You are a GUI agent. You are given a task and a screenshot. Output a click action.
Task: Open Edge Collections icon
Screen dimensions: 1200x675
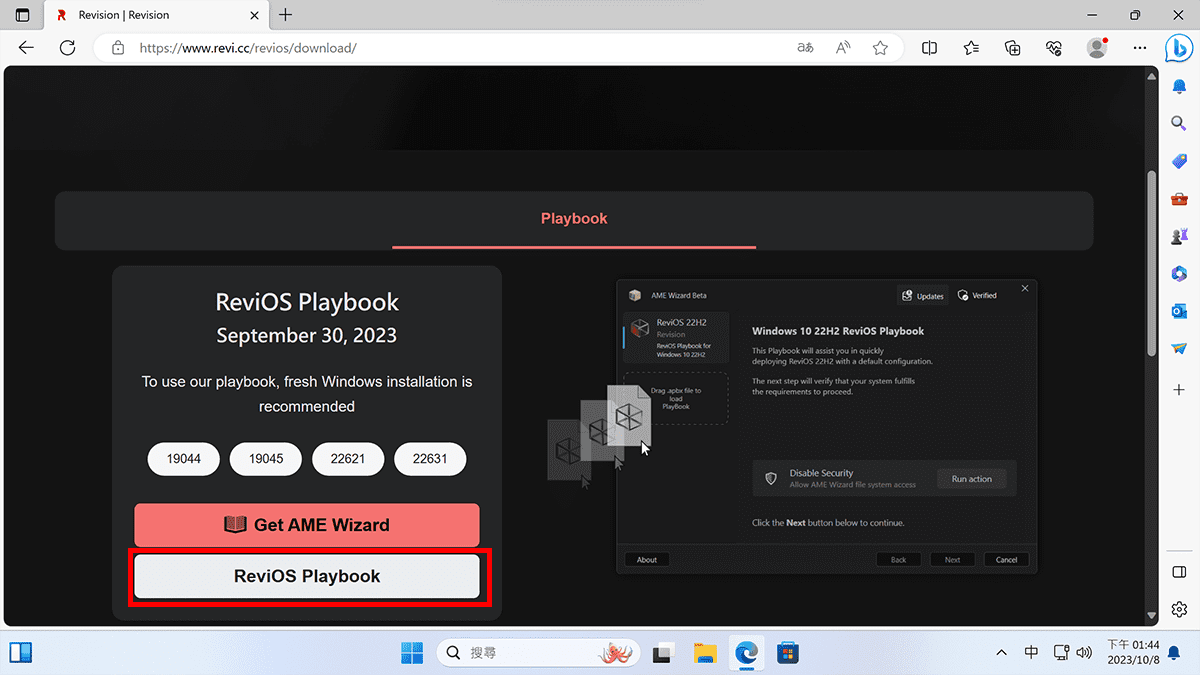pos(1012,48)
